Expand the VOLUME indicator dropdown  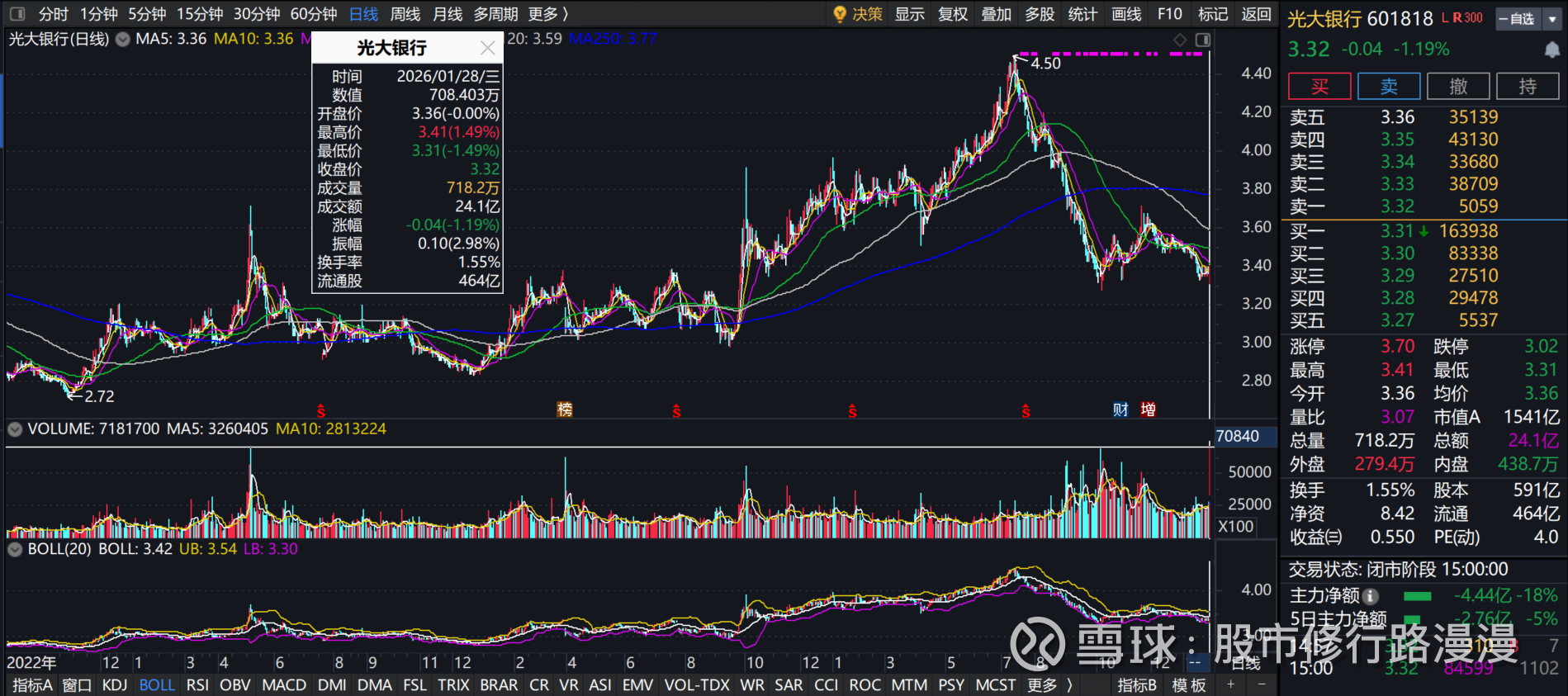[15, 428]
